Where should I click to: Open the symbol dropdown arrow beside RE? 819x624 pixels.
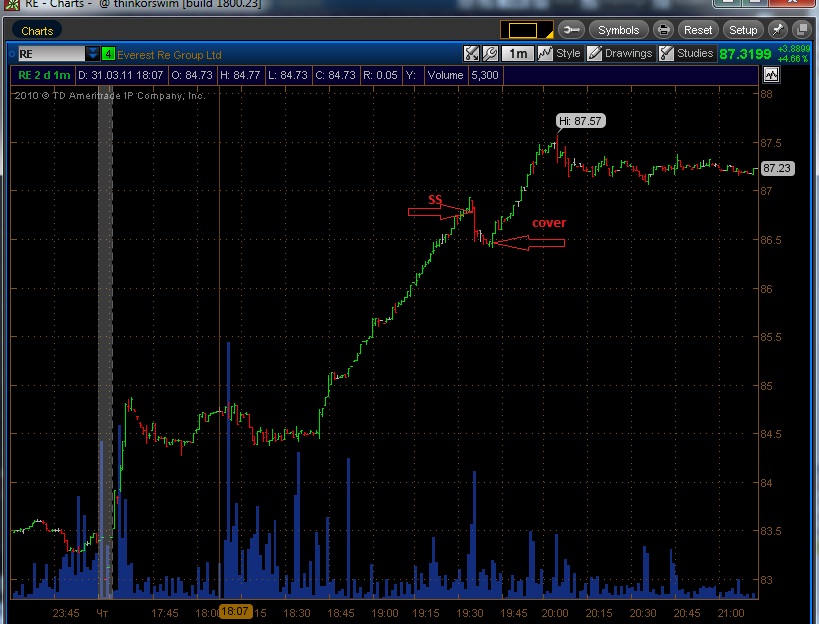[92, 53]
